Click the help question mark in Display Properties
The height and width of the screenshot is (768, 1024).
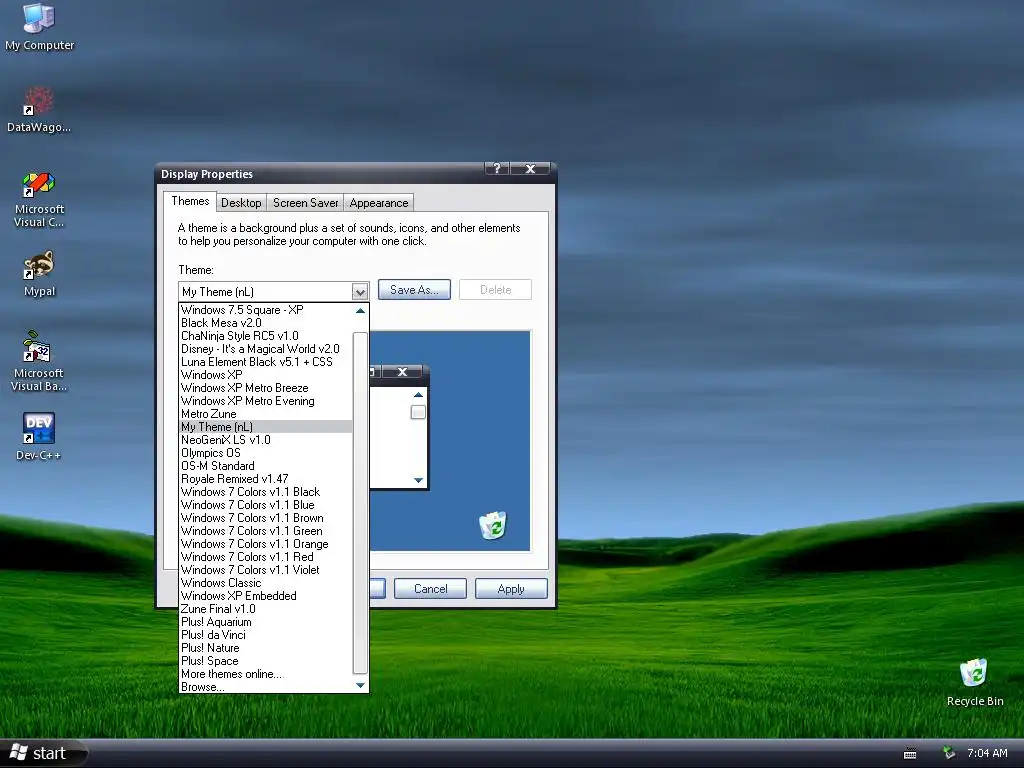[x=496, y=168]
